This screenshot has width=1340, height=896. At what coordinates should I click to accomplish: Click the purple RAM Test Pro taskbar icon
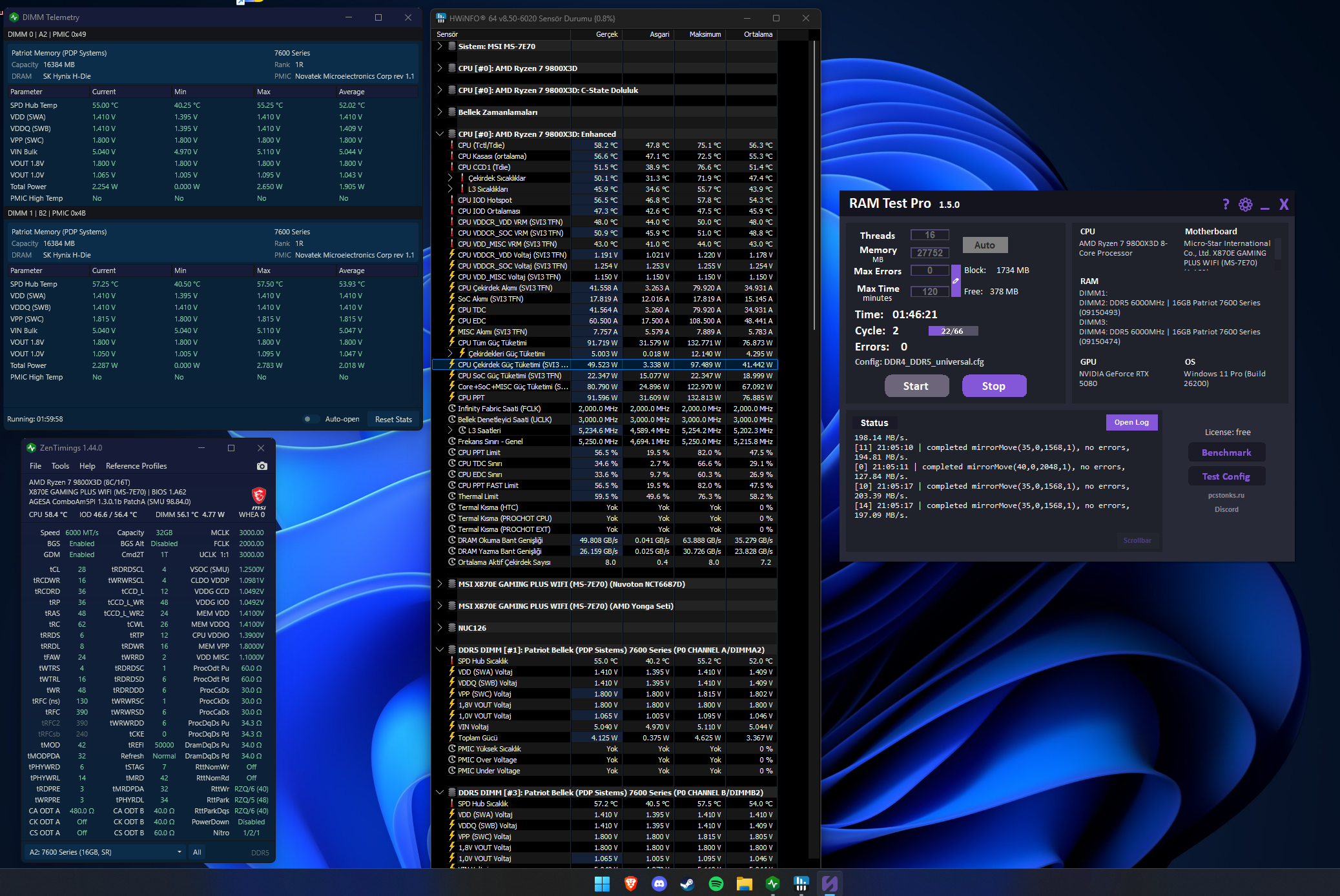(830, 884)
